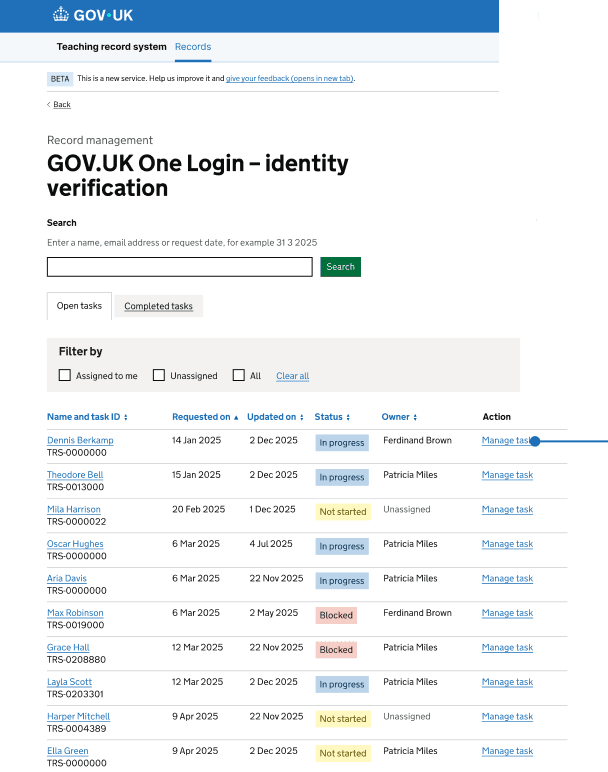Screen dimensions: 608x772
Task: Go back using the Back link
Action: 61,105
